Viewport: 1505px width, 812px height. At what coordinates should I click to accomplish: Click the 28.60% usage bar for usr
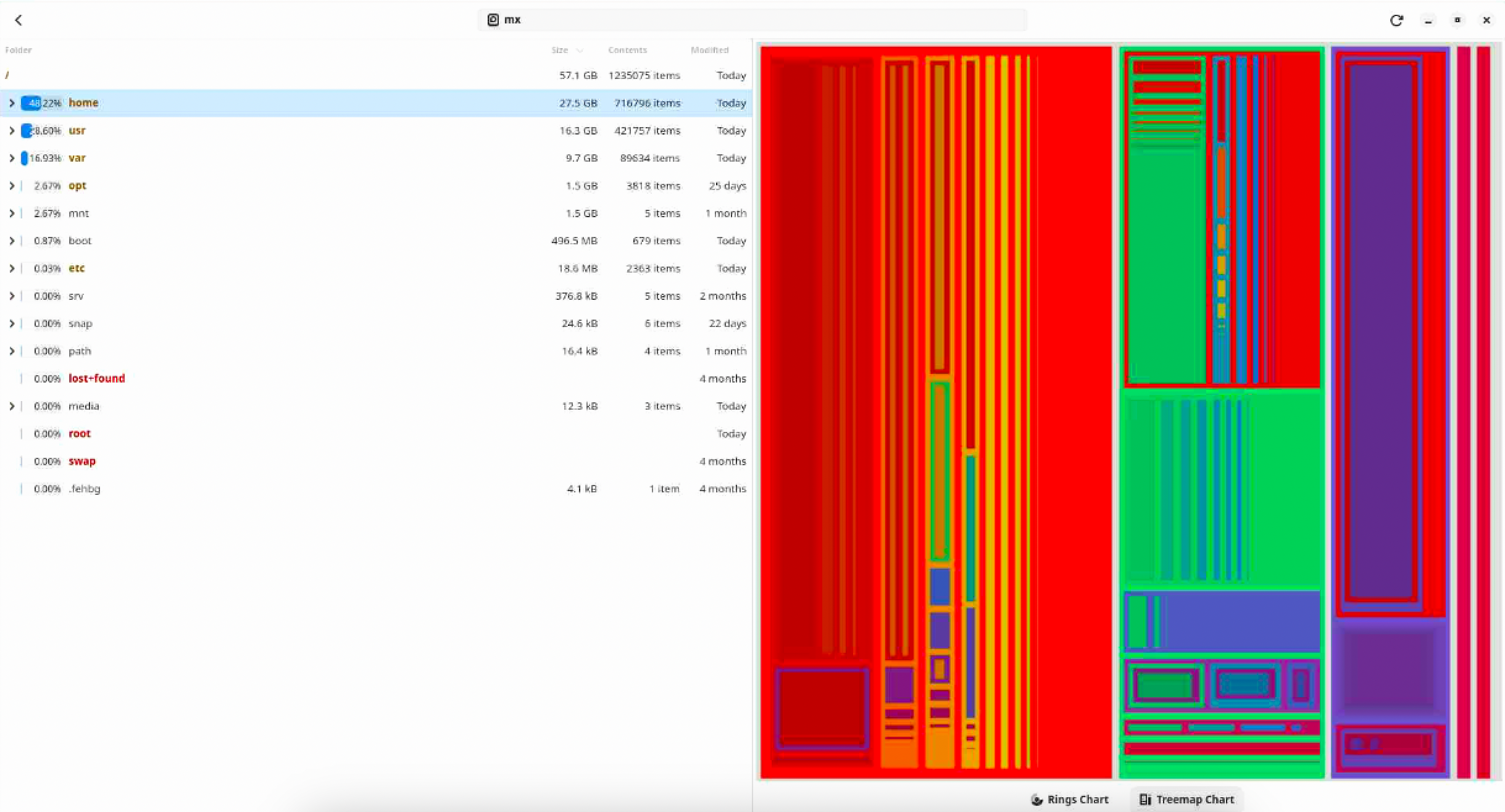coord(41,131)
